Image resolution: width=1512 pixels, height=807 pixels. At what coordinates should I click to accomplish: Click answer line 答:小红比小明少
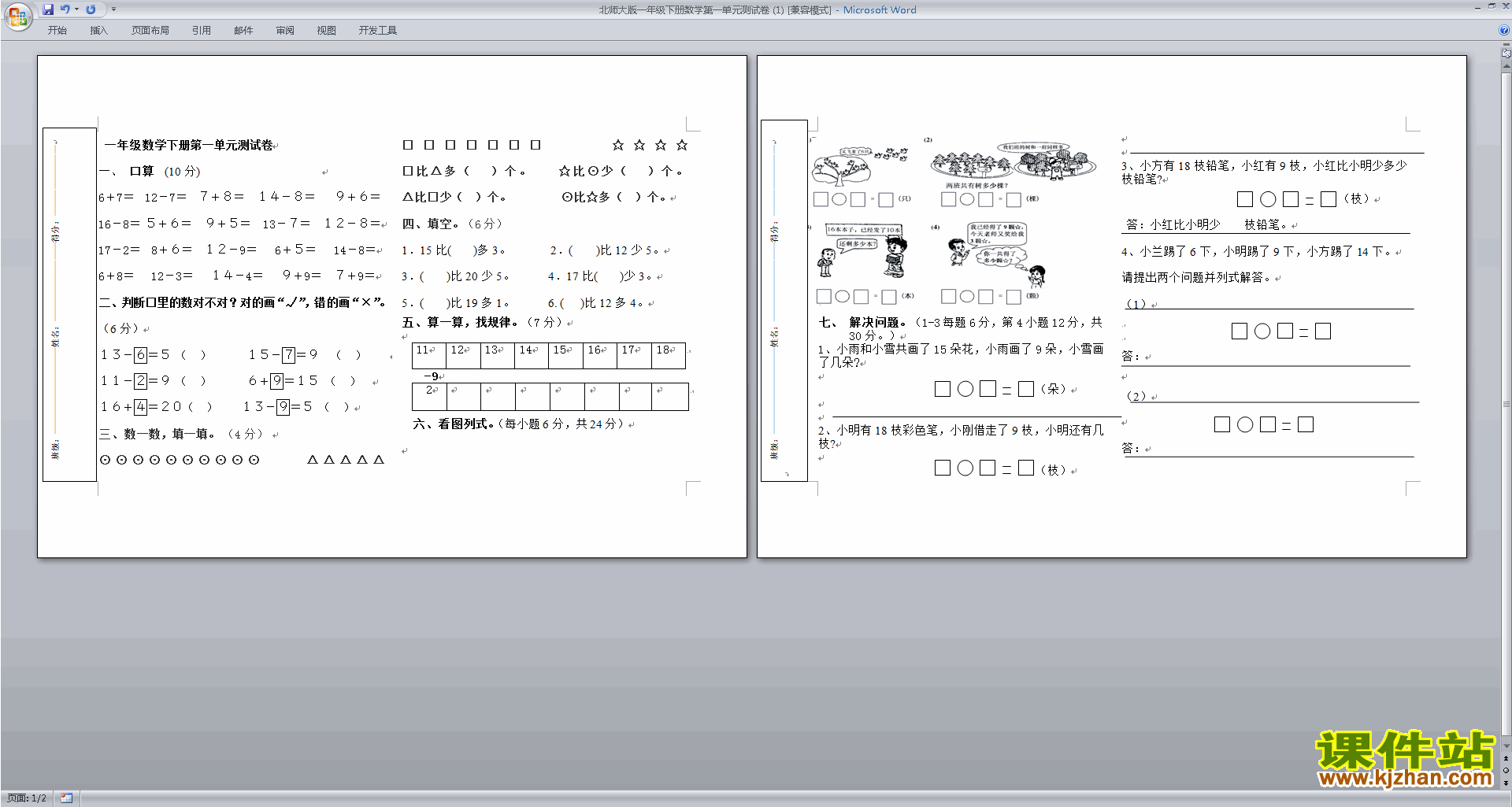[x=1210, y=224]
